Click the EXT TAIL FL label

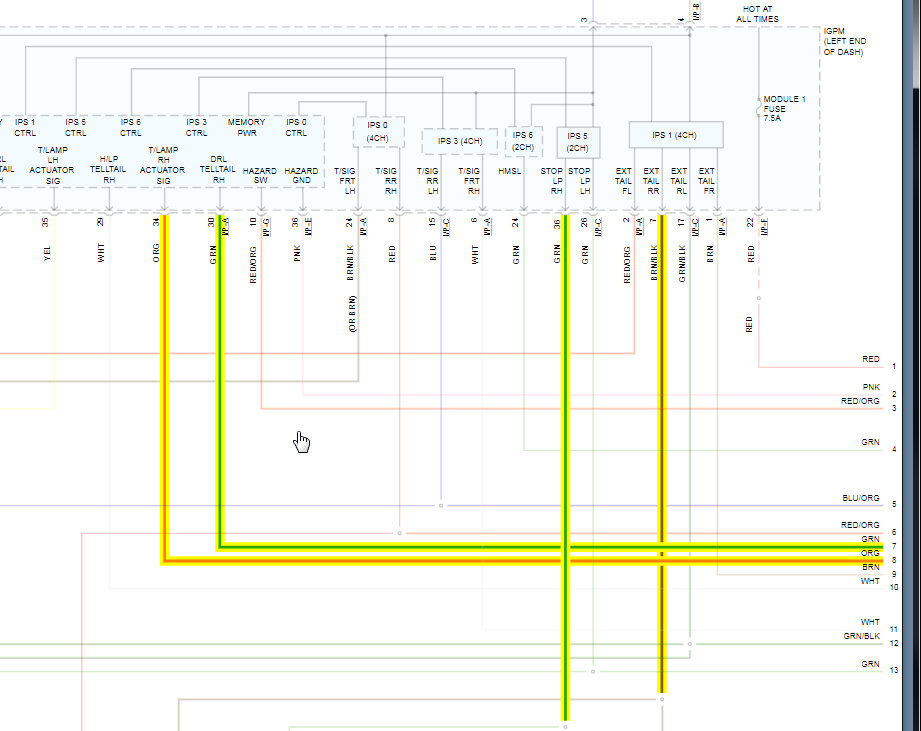tap(624, 181)
